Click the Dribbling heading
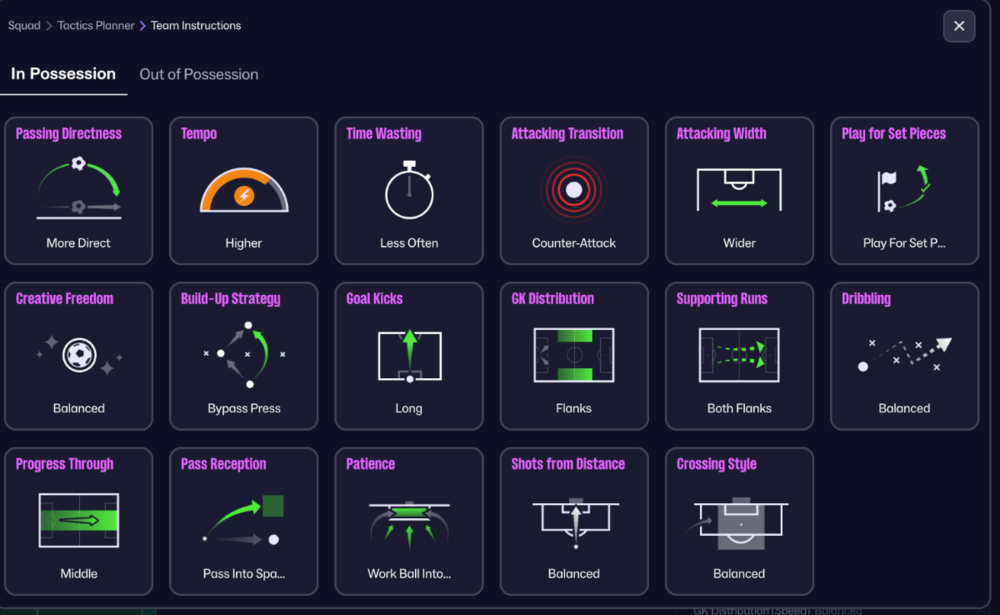 (x=866, y=299)
